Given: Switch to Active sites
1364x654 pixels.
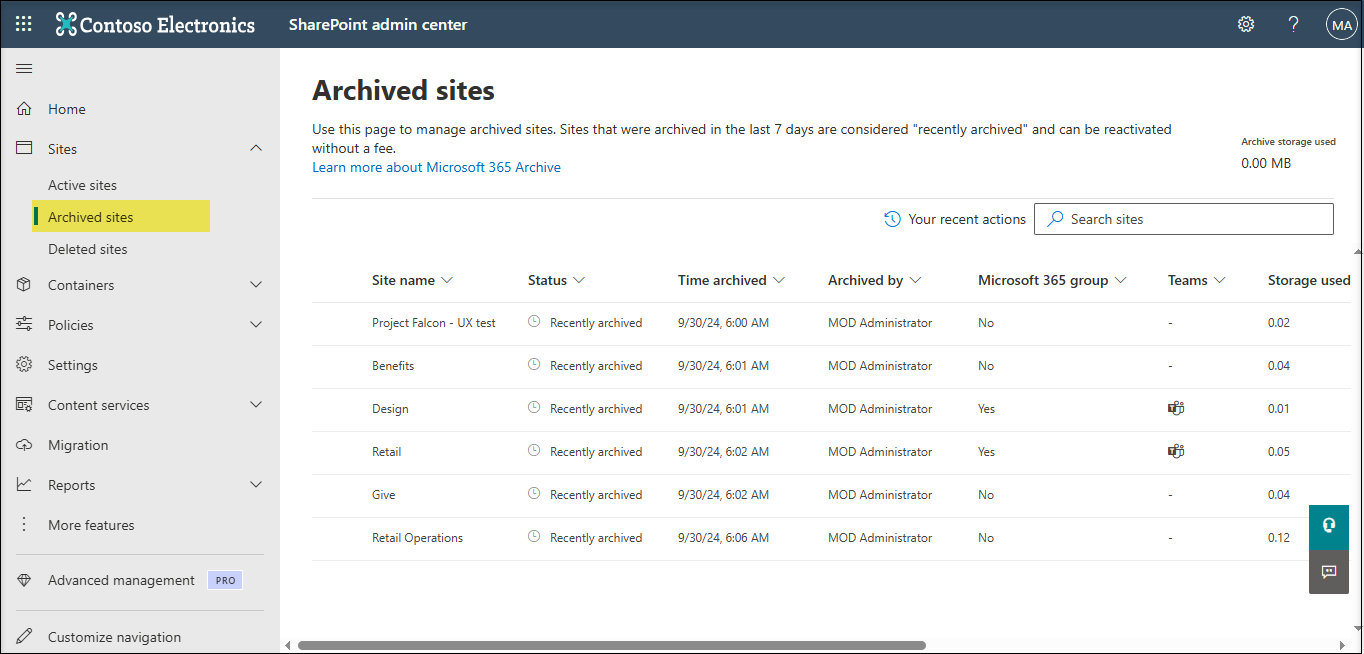Looking at the screenshot, I should [x=82, y=184].
